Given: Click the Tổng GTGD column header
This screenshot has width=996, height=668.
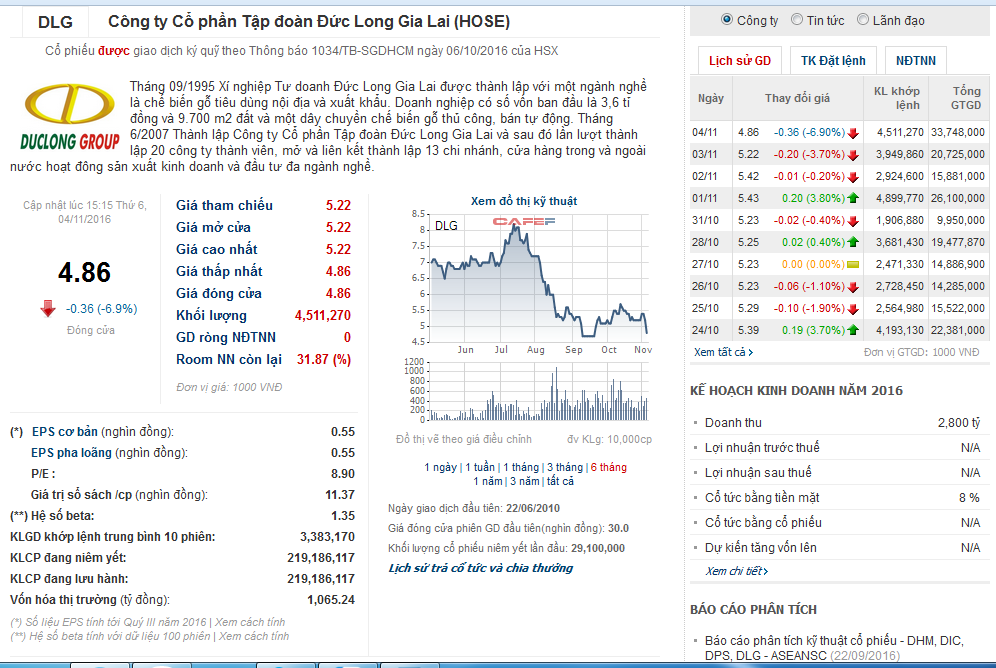Looking at the screenshot, I should [x=966, y=98].
